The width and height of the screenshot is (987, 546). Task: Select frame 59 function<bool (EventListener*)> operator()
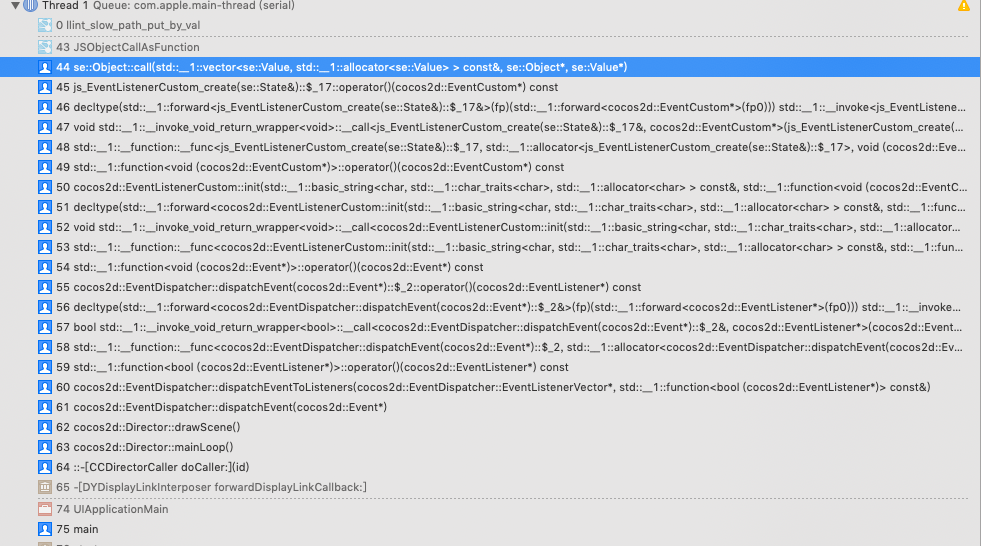point(312,368)
